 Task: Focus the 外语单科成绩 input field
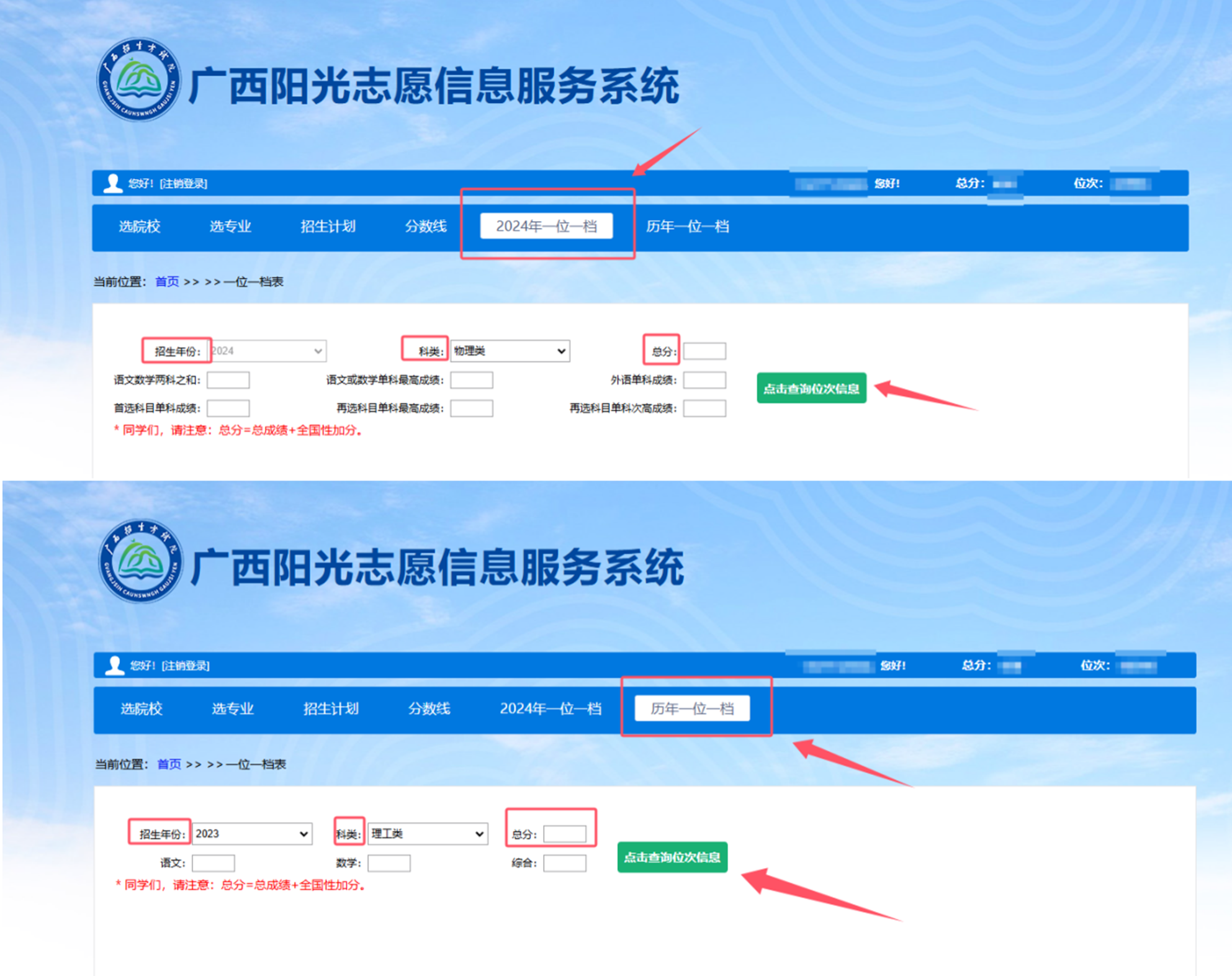click(x=704, y=380)
